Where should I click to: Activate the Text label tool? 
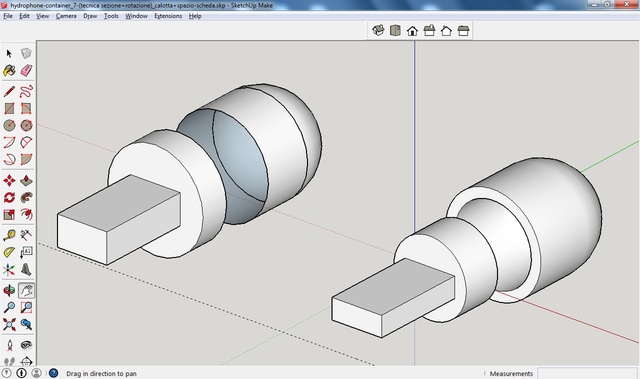click(x=26, y=252)
